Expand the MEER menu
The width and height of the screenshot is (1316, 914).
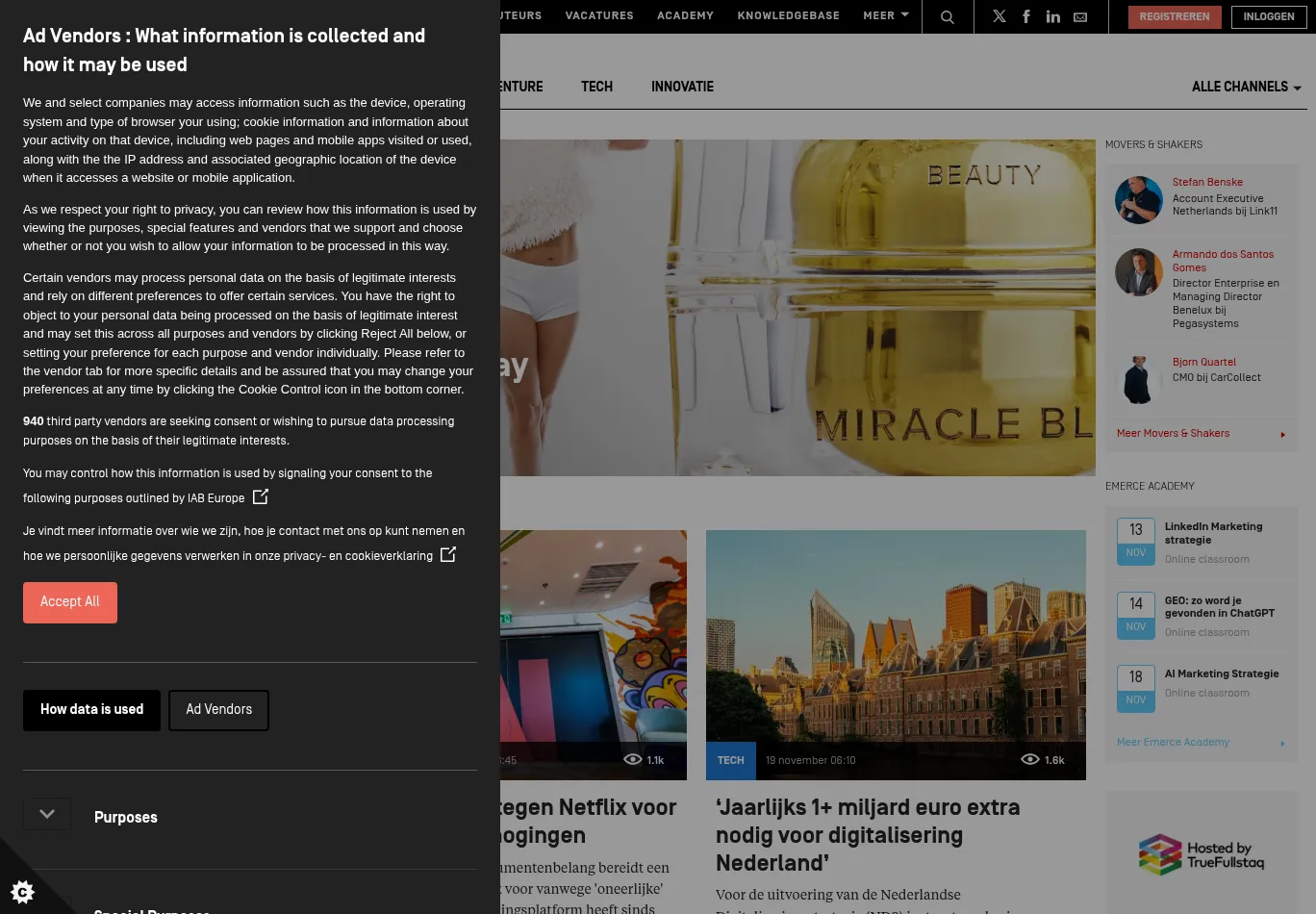point(885,16)
